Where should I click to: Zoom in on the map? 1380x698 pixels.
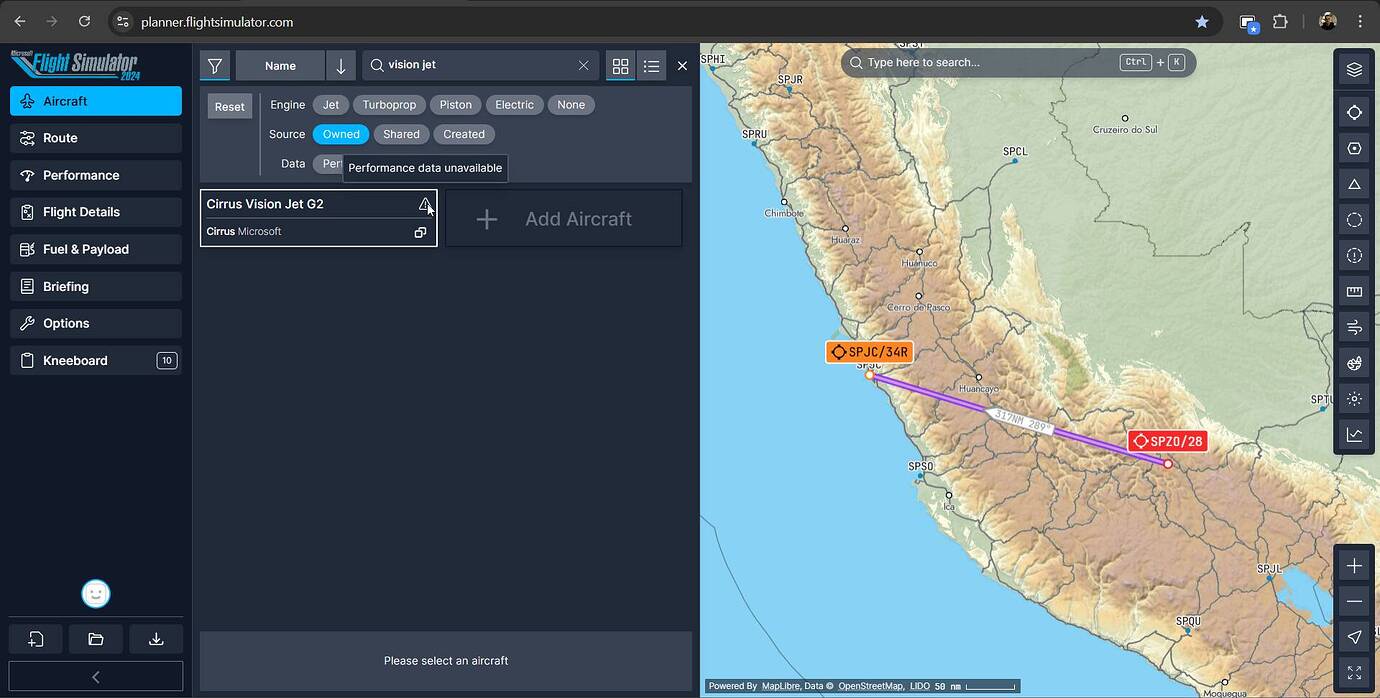coord(1354,566)
